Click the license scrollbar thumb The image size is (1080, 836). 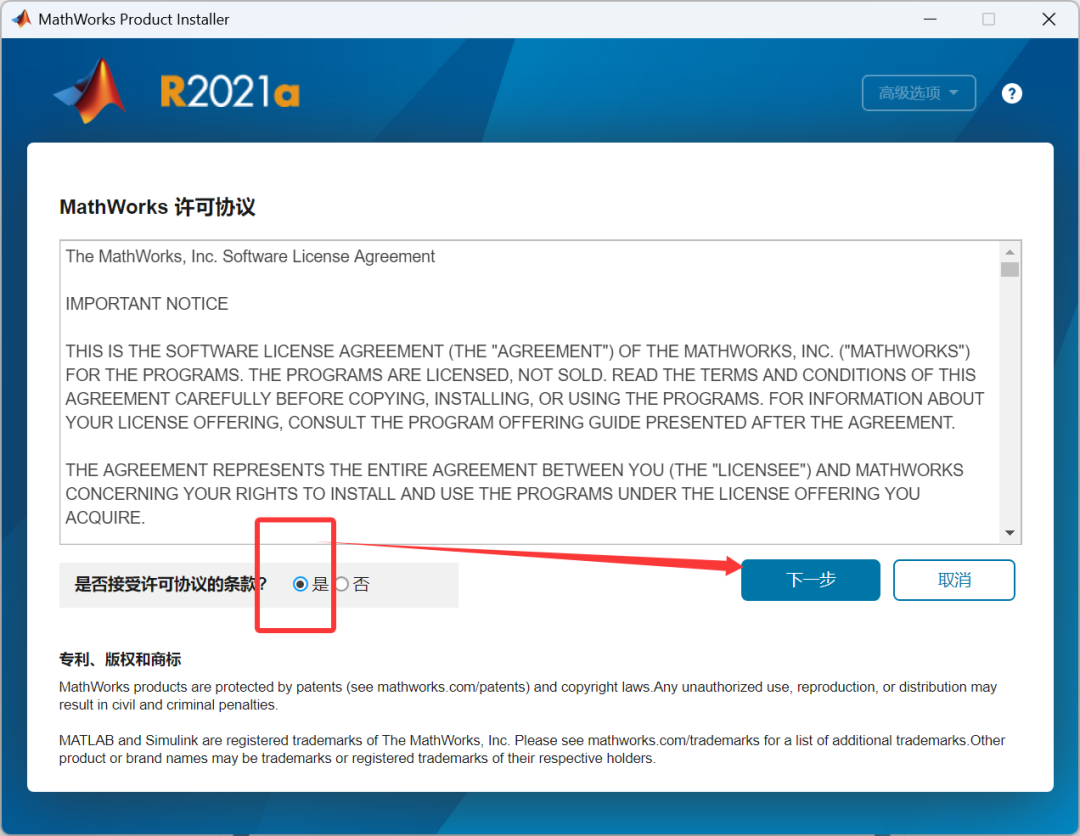click(x=1010, y=269)
